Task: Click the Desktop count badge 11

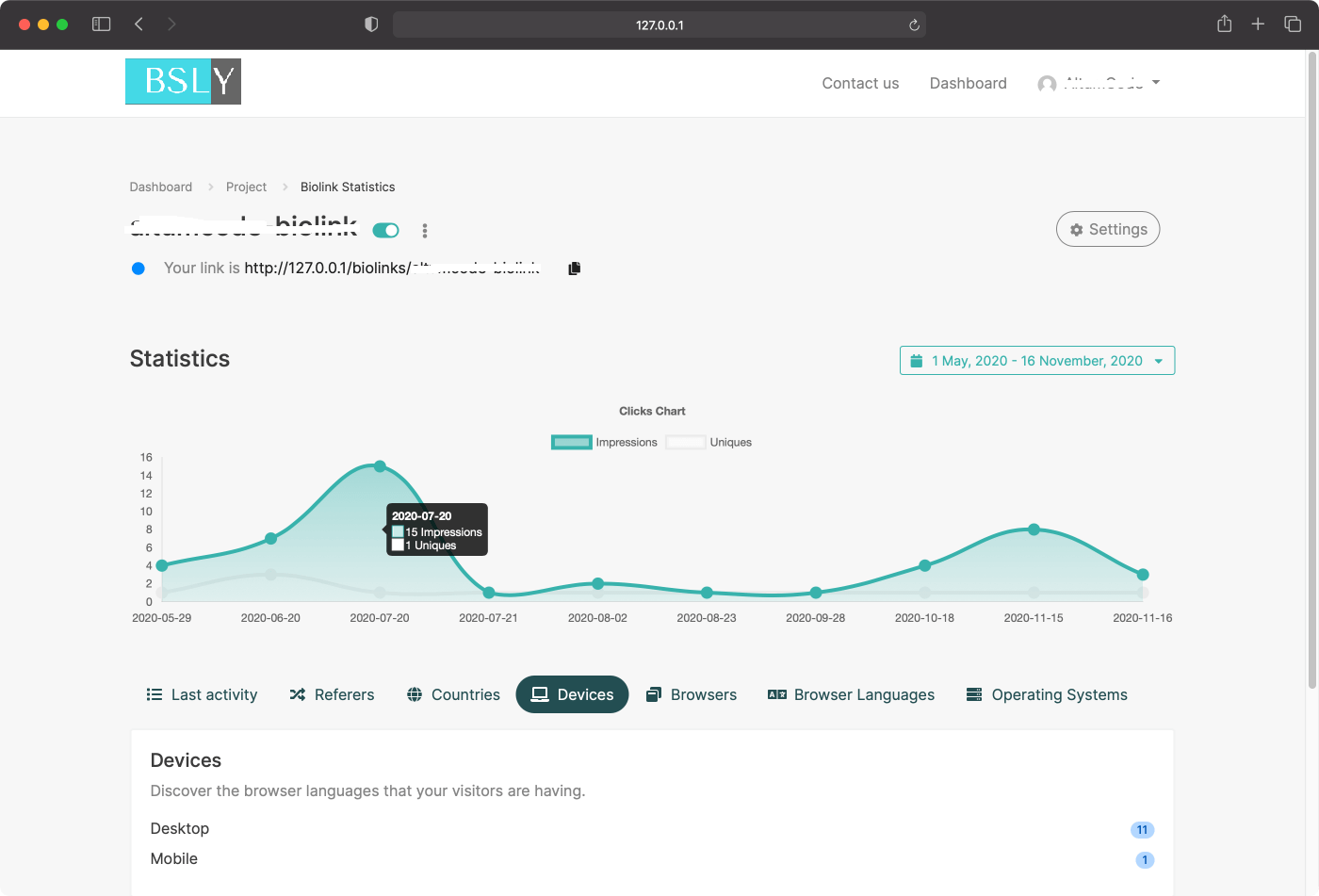Action: click(1142, 830)
